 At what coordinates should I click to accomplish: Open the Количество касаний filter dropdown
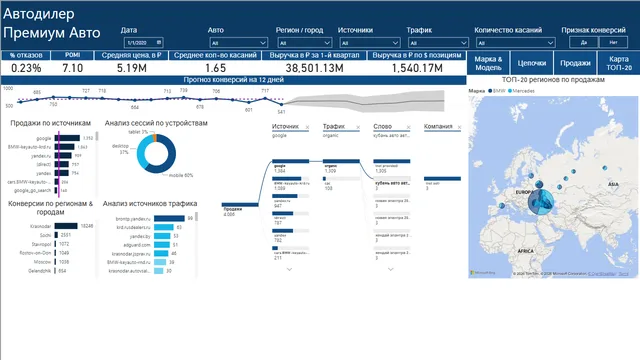coord(516,43)
